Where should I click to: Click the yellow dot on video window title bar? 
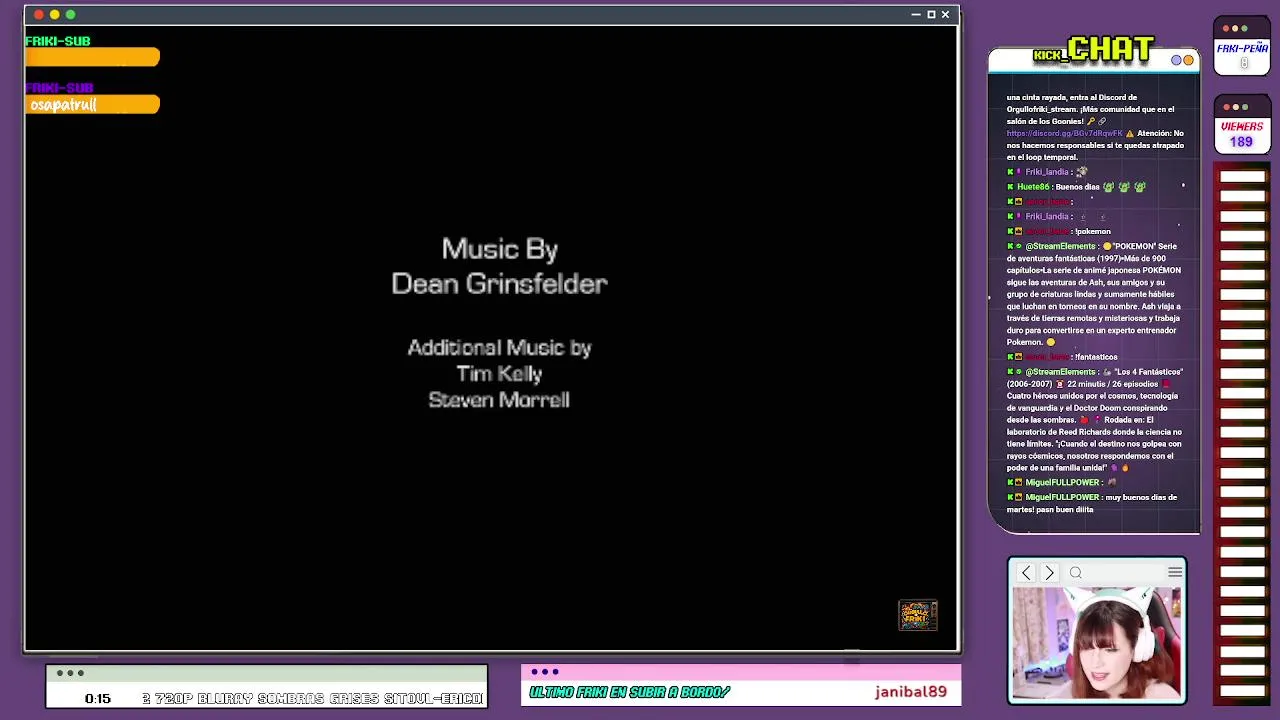pos(55,15)
